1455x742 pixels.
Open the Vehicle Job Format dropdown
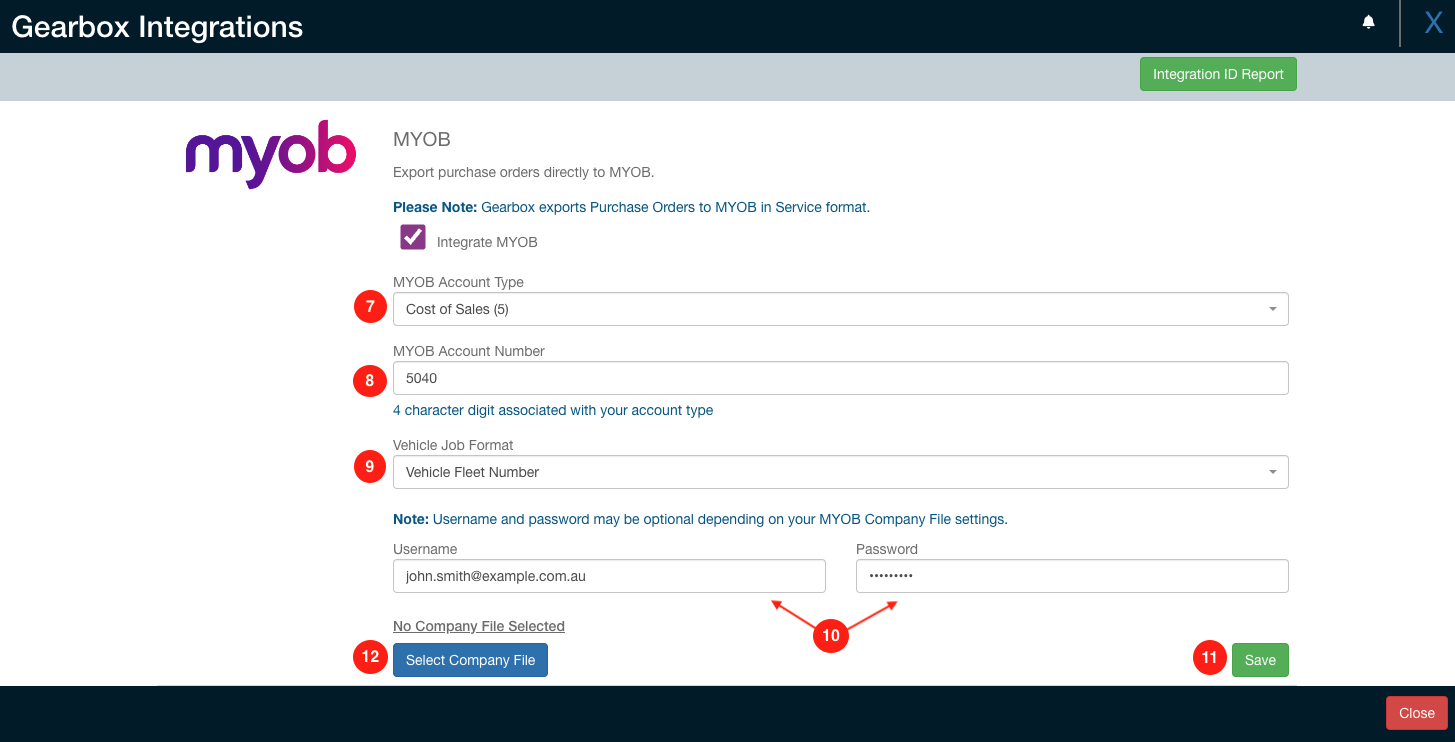(840, 471)
